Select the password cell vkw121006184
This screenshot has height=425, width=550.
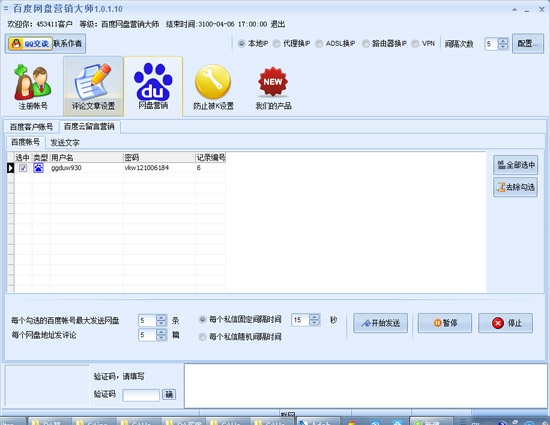[x=159, y=168]
